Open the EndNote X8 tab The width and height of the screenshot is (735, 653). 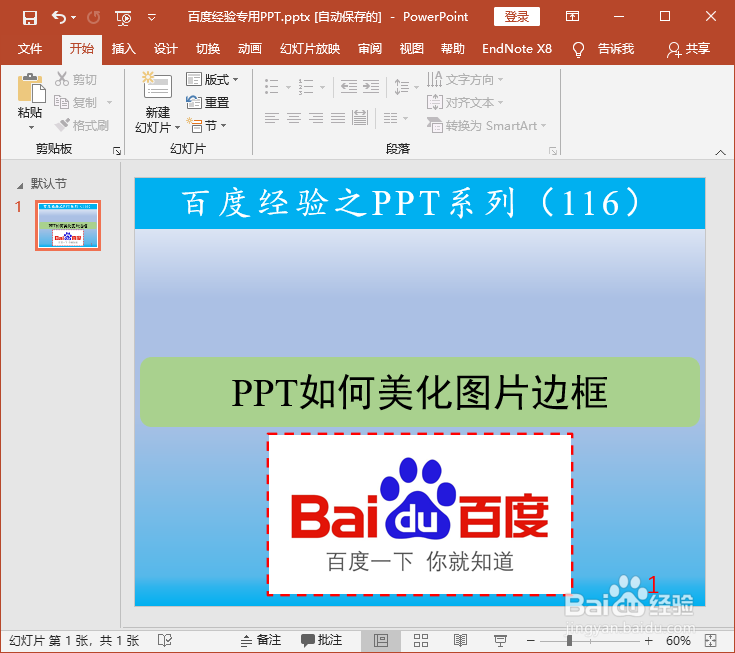[x=517, y=49]
